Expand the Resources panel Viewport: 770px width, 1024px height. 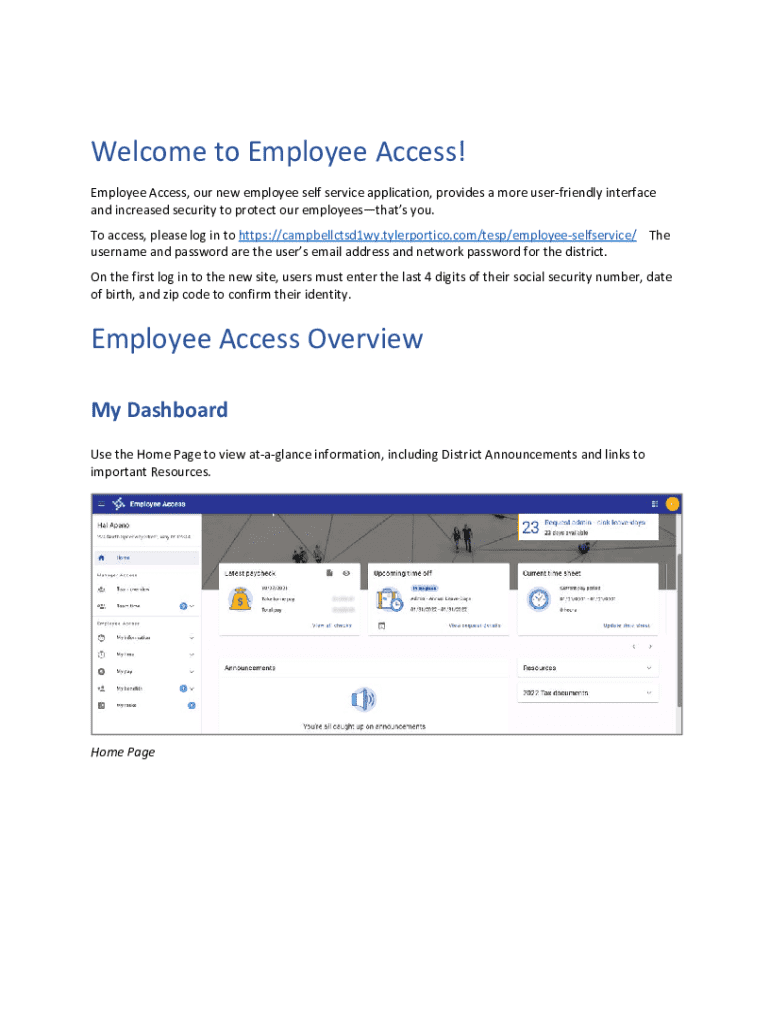(648, 667)
